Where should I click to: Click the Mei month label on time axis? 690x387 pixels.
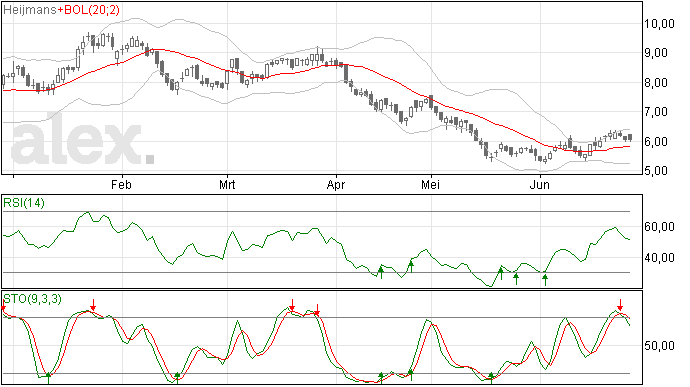pos(430,184)
